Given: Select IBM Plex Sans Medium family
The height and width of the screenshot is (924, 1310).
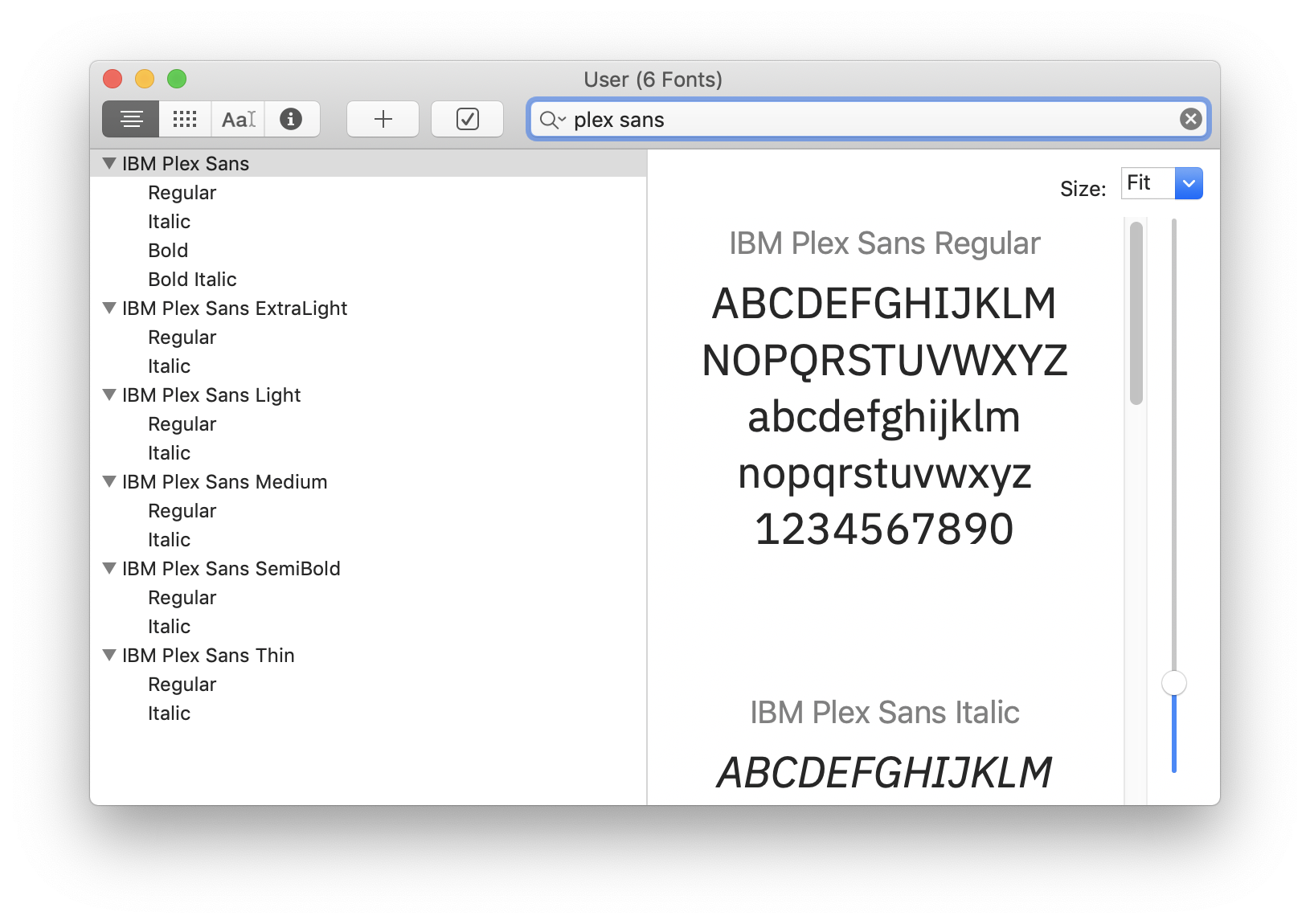Looking at the screenshot, I should pyautogui.click(x=224, y=481).
